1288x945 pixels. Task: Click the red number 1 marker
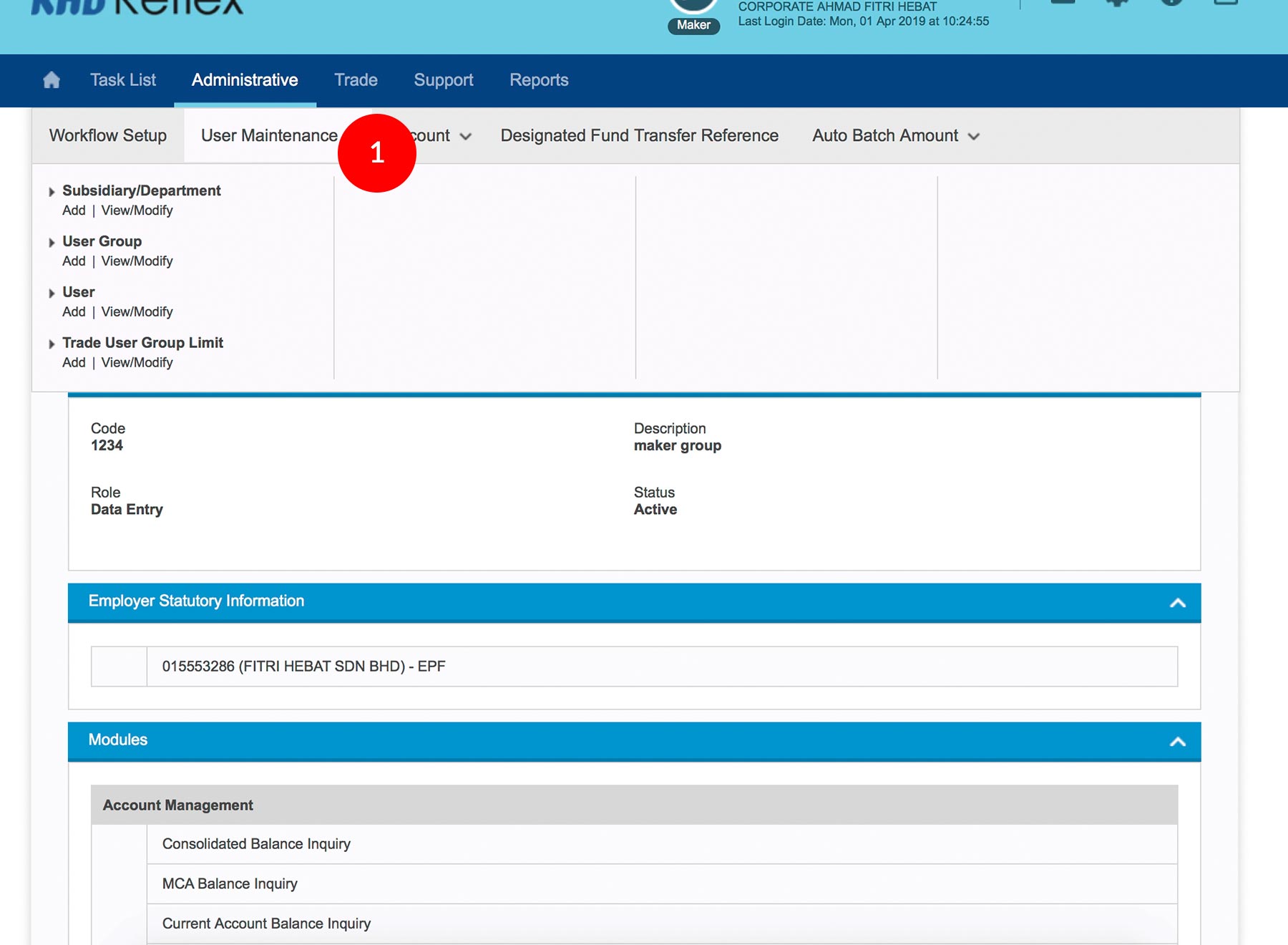(x=377, y=152)
